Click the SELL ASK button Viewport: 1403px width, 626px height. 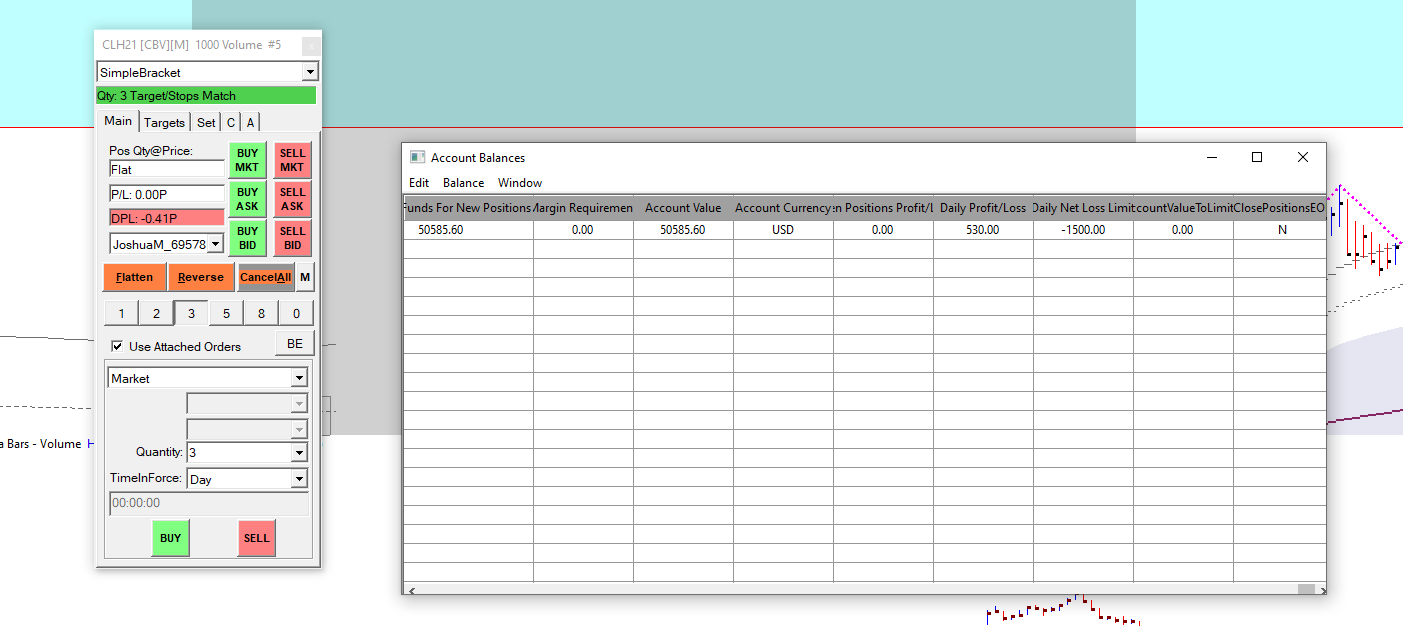click(293, 199)
